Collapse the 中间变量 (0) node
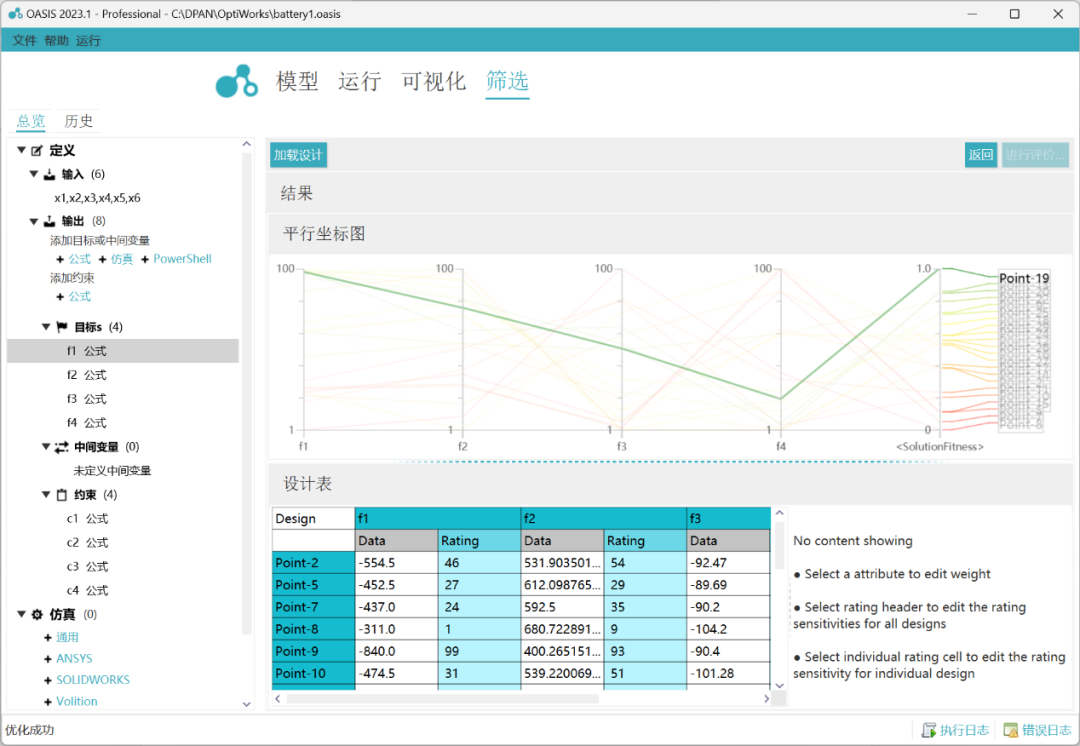 [46, 446]
